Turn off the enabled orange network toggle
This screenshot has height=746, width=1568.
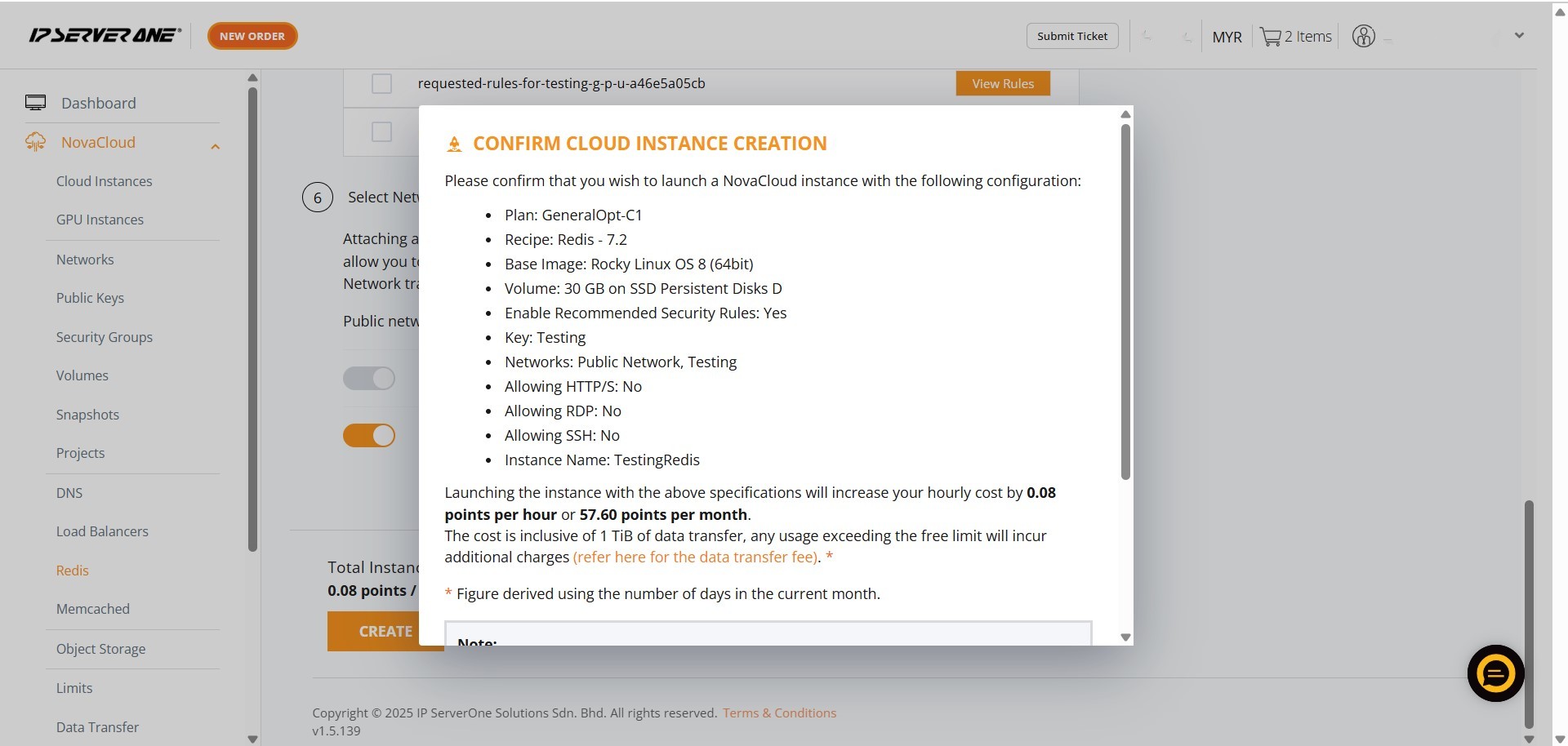369,435
